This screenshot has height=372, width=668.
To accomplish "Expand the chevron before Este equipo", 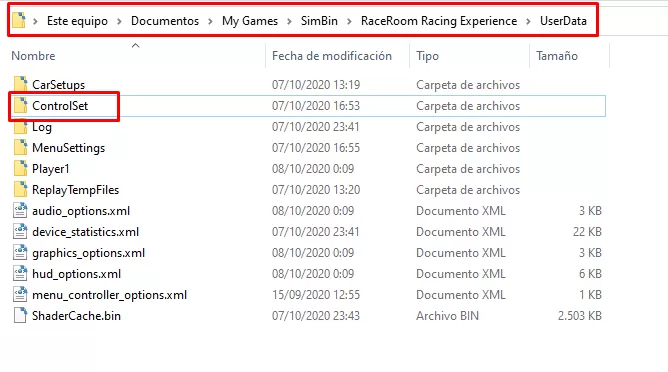I will tap(35, 21).
